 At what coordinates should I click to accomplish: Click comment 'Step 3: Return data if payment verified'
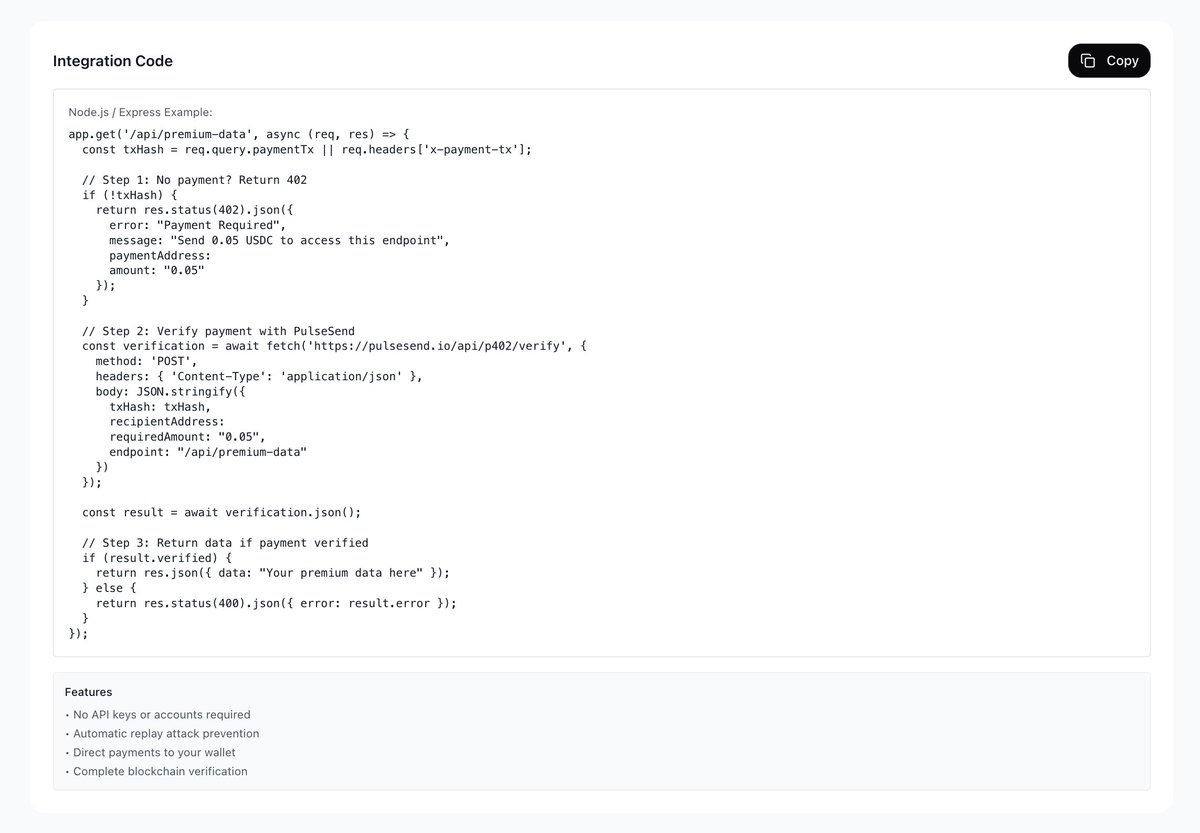coord(225,543)
